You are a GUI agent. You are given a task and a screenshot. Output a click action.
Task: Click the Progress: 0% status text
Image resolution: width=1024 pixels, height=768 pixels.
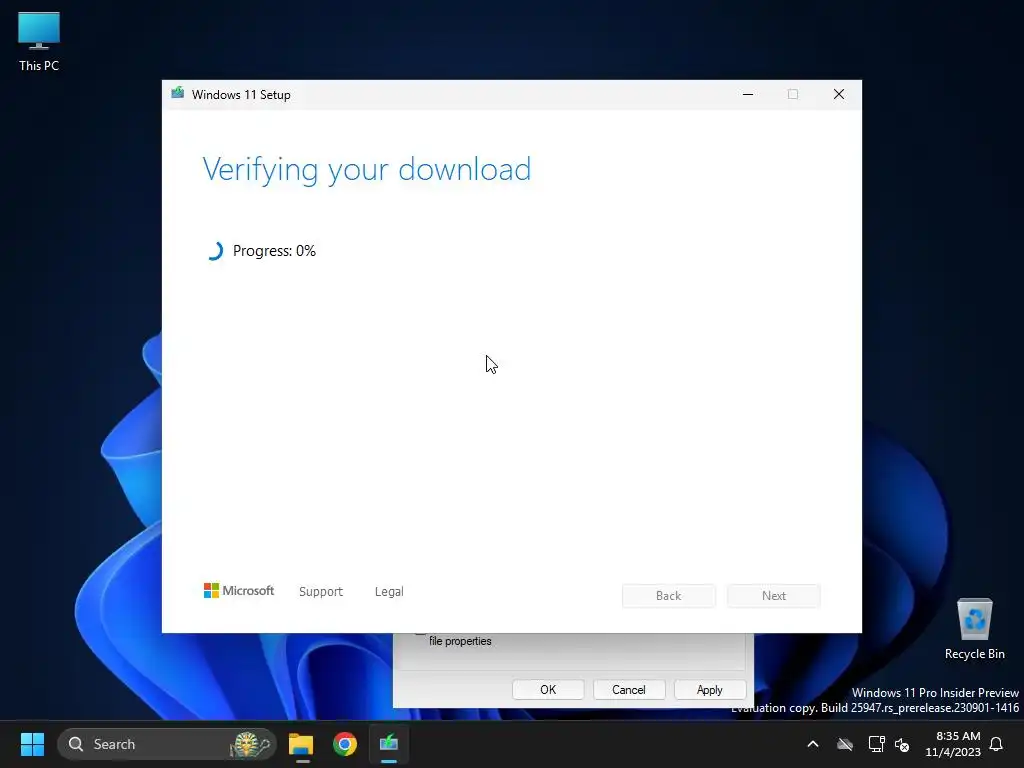[274, 251]
